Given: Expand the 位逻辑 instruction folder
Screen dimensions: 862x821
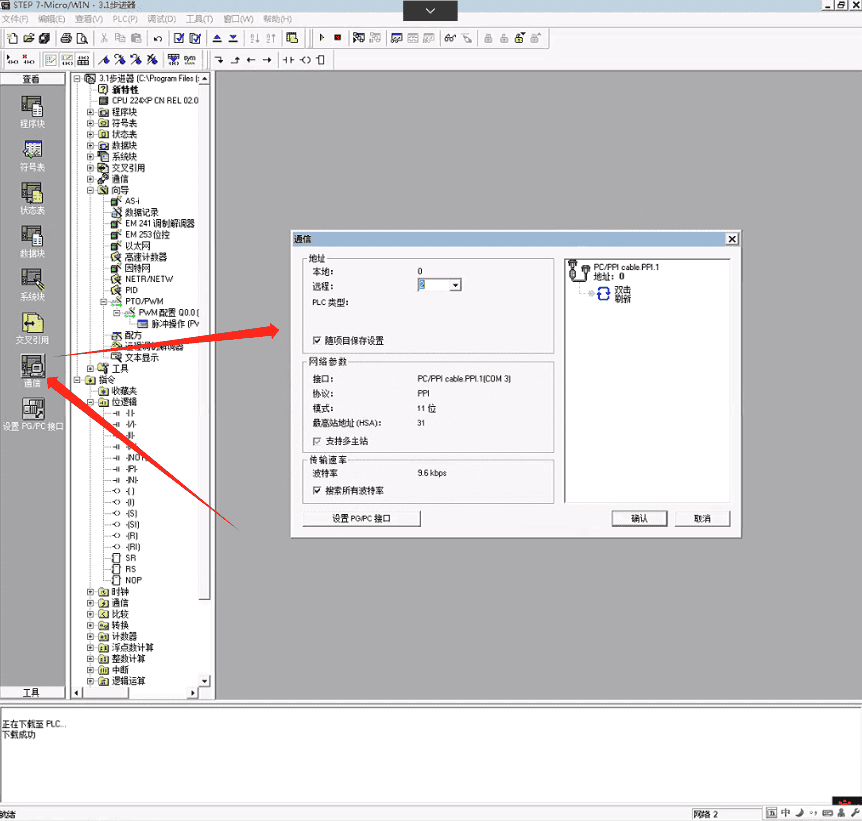Looking at the screenshot, I should tap(89, 401).
